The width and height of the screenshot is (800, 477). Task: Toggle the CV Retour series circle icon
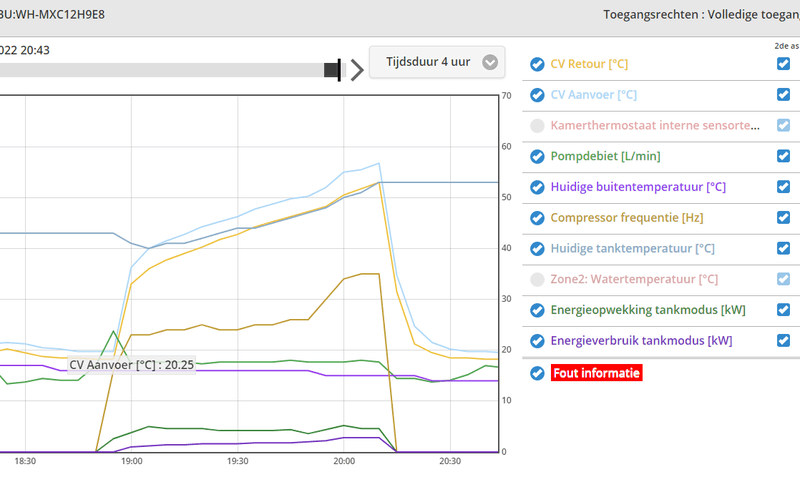[x=537, y=64]
